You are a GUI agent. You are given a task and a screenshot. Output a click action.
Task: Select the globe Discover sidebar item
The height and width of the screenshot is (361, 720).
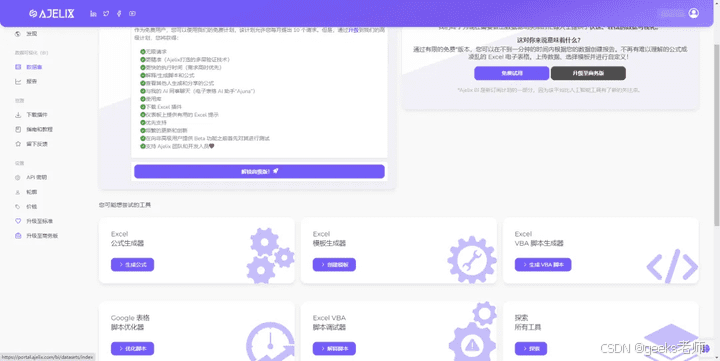coord(27,34)
